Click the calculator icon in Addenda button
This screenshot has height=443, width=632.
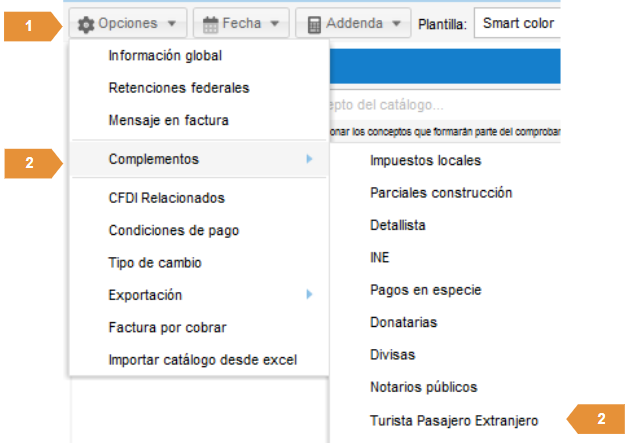point(315,23)
